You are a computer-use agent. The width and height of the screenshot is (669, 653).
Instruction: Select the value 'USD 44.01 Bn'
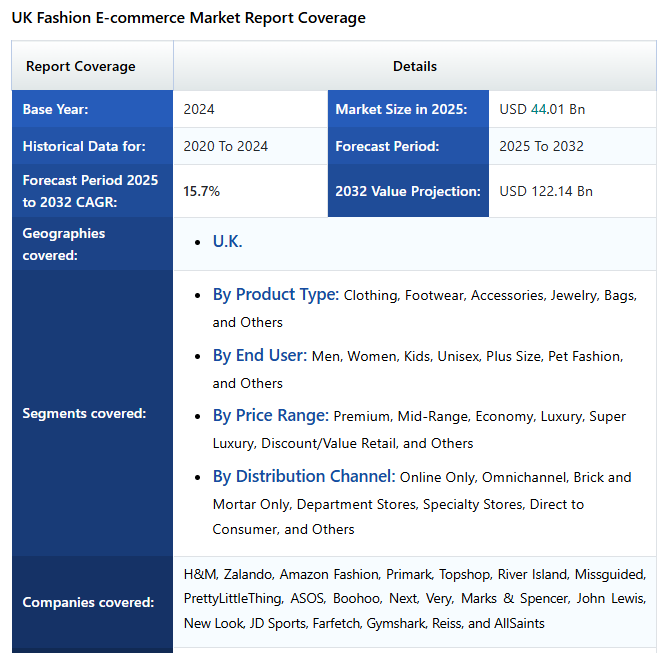(x=542, y=109)
